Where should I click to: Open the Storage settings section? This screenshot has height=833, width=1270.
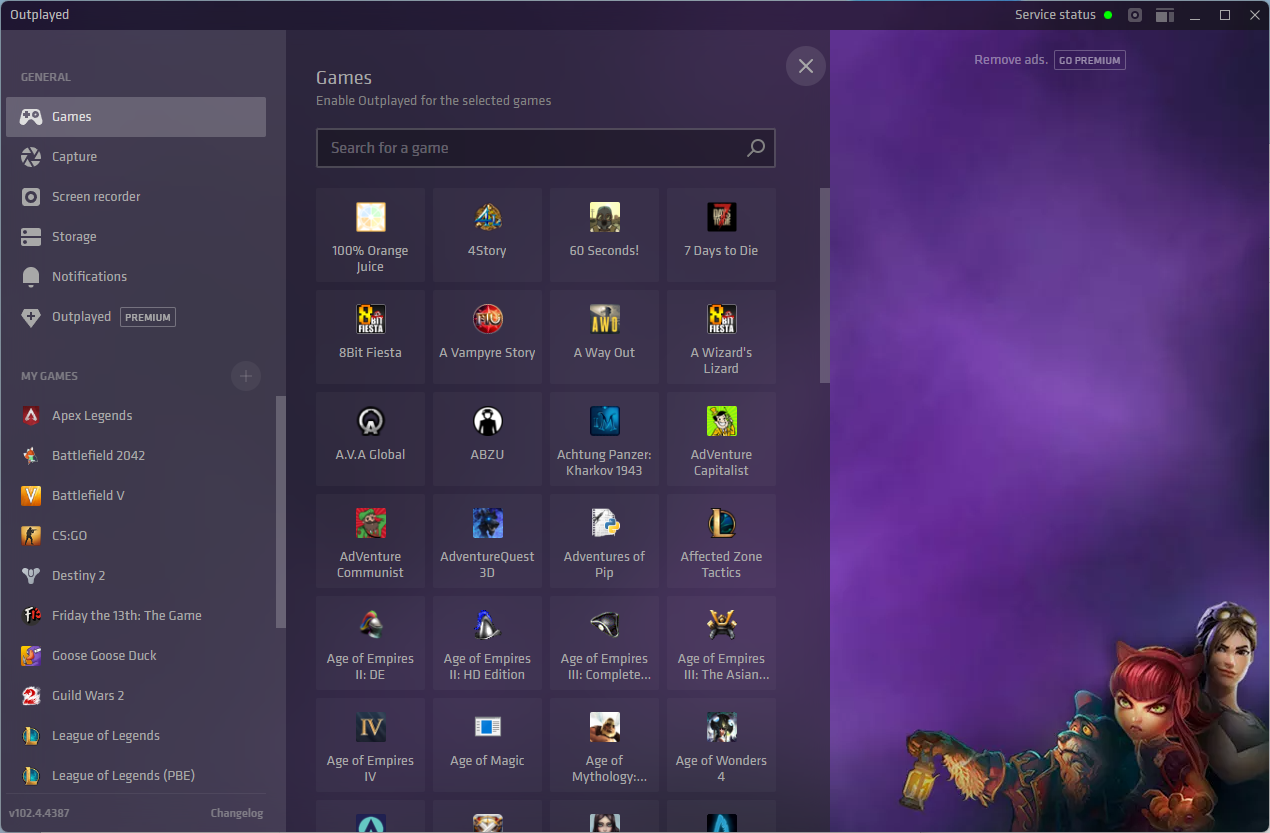(136, 237)
